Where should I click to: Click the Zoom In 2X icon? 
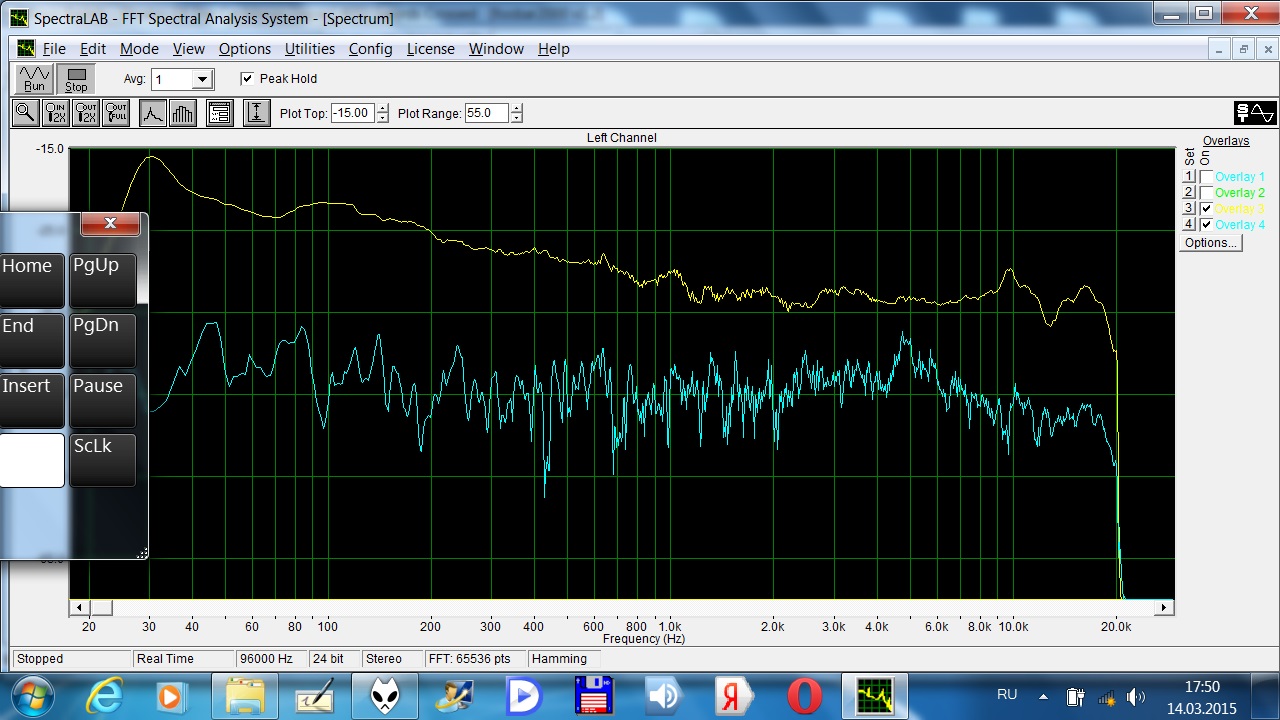[56, 113]
